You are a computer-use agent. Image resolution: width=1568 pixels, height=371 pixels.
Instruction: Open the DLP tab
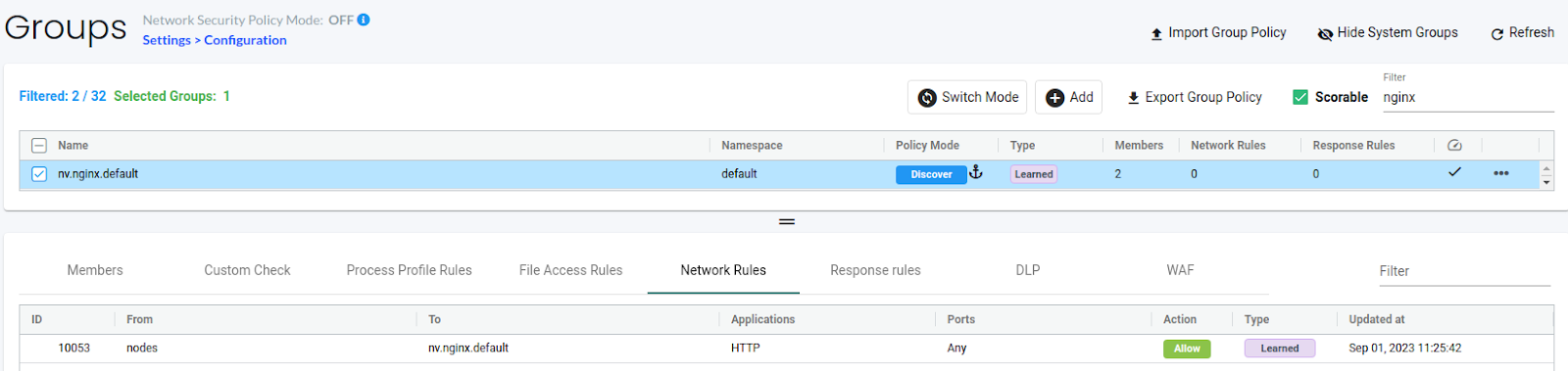(x=1028, y=270)
